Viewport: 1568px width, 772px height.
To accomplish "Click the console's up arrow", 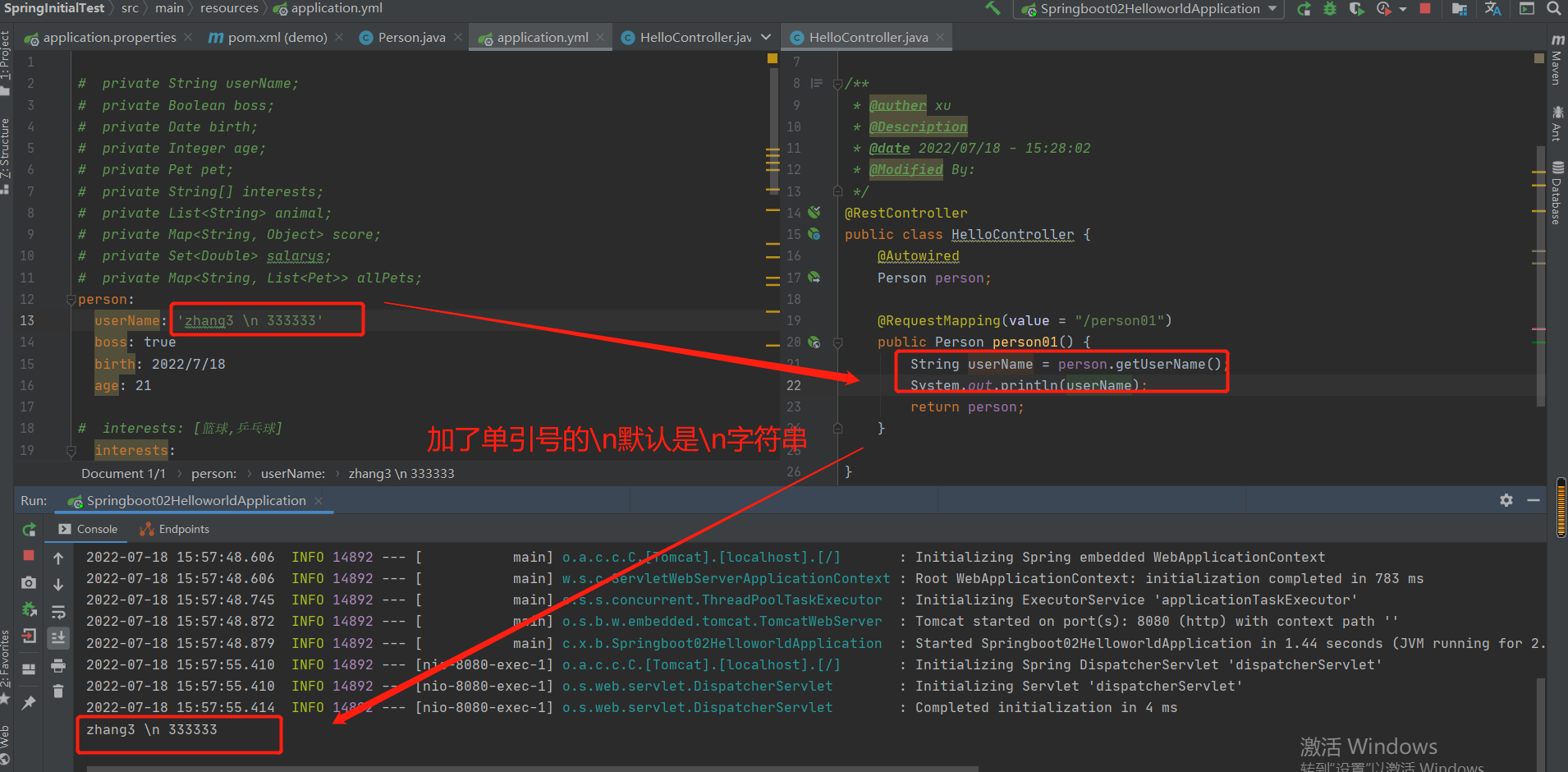I will tap(58, 559).
